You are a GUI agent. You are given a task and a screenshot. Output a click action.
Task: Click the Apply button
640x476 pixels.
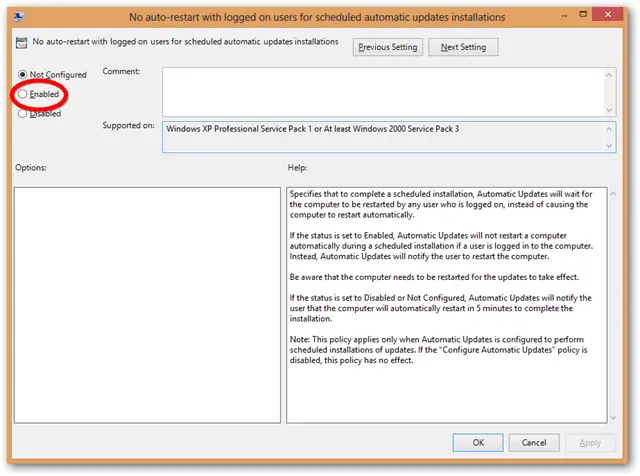click(x=590, y=443)
